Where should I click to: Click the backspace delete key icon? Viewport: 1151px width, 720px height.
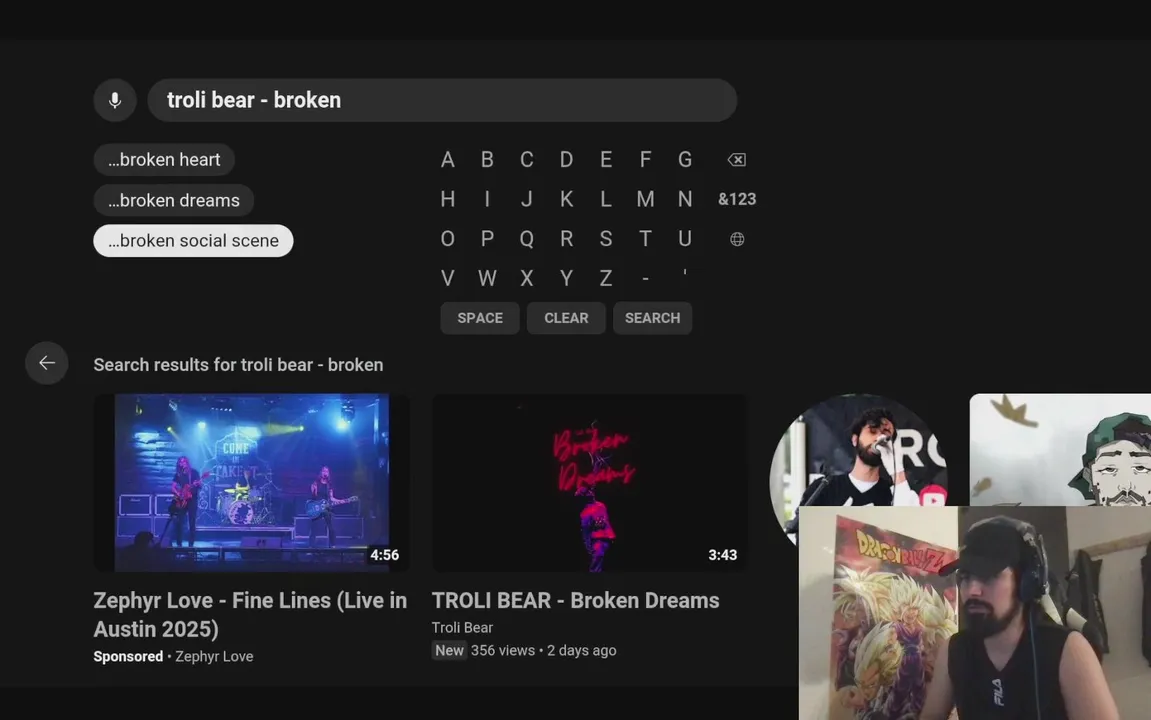pyautogui.click(x=736, y=159)
